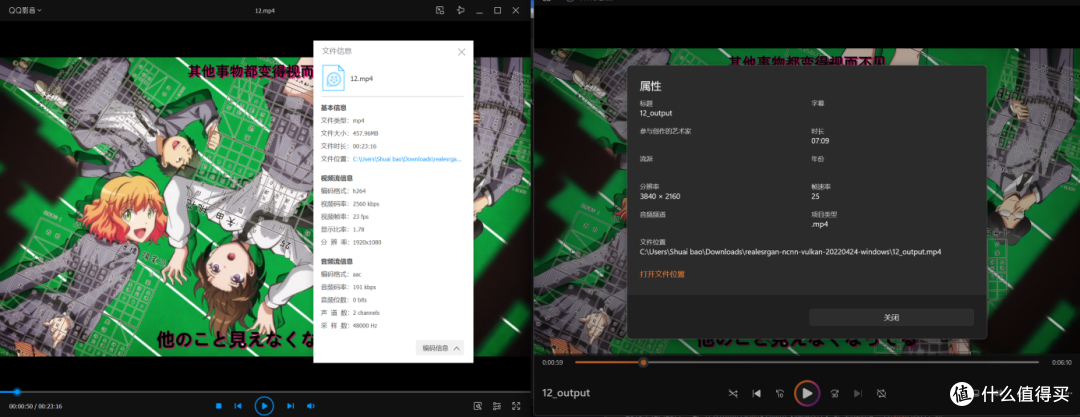Select the frame rate value 25
The width and height of the screenshot is (1080, 417).
816,196
